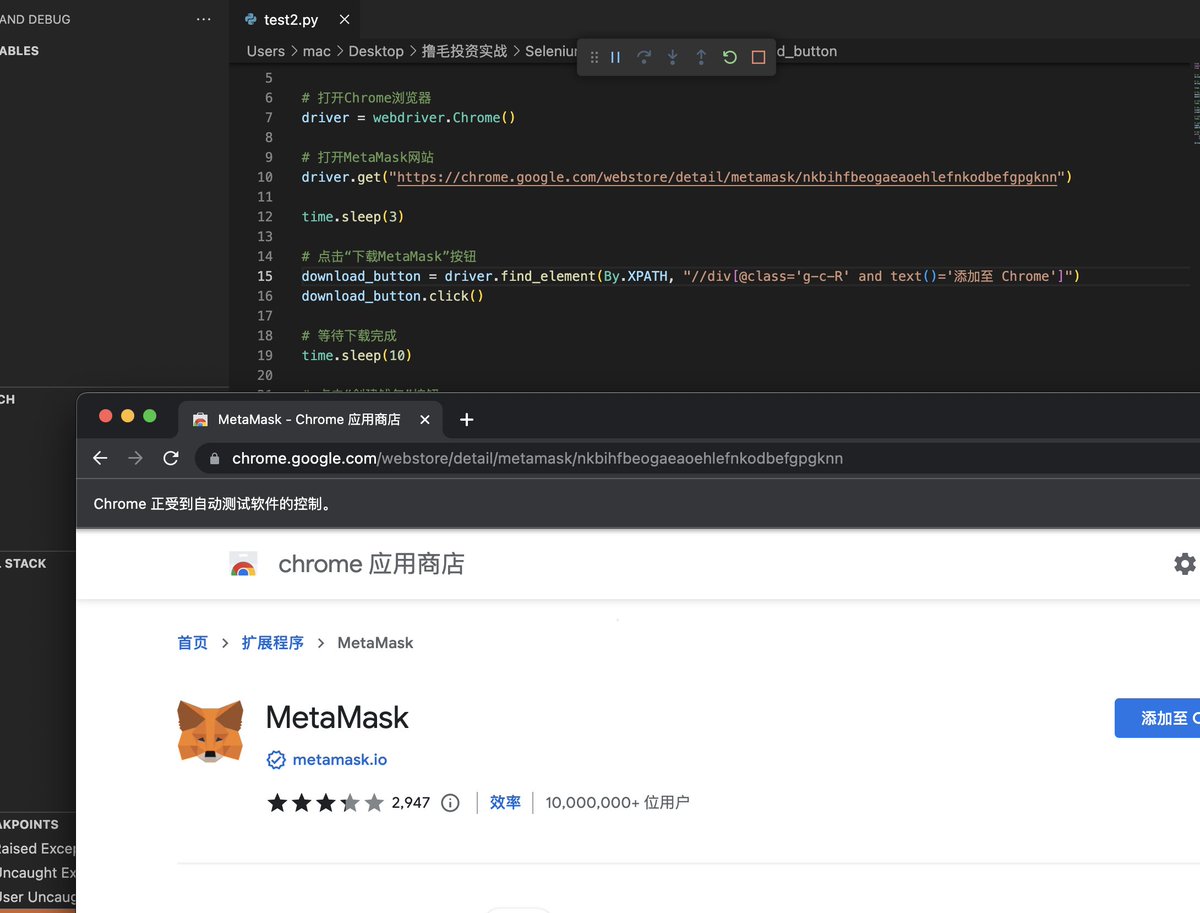Click the code line download_button.click()
The height and width of the screenshot is (913, 1200).
(392, 296)
